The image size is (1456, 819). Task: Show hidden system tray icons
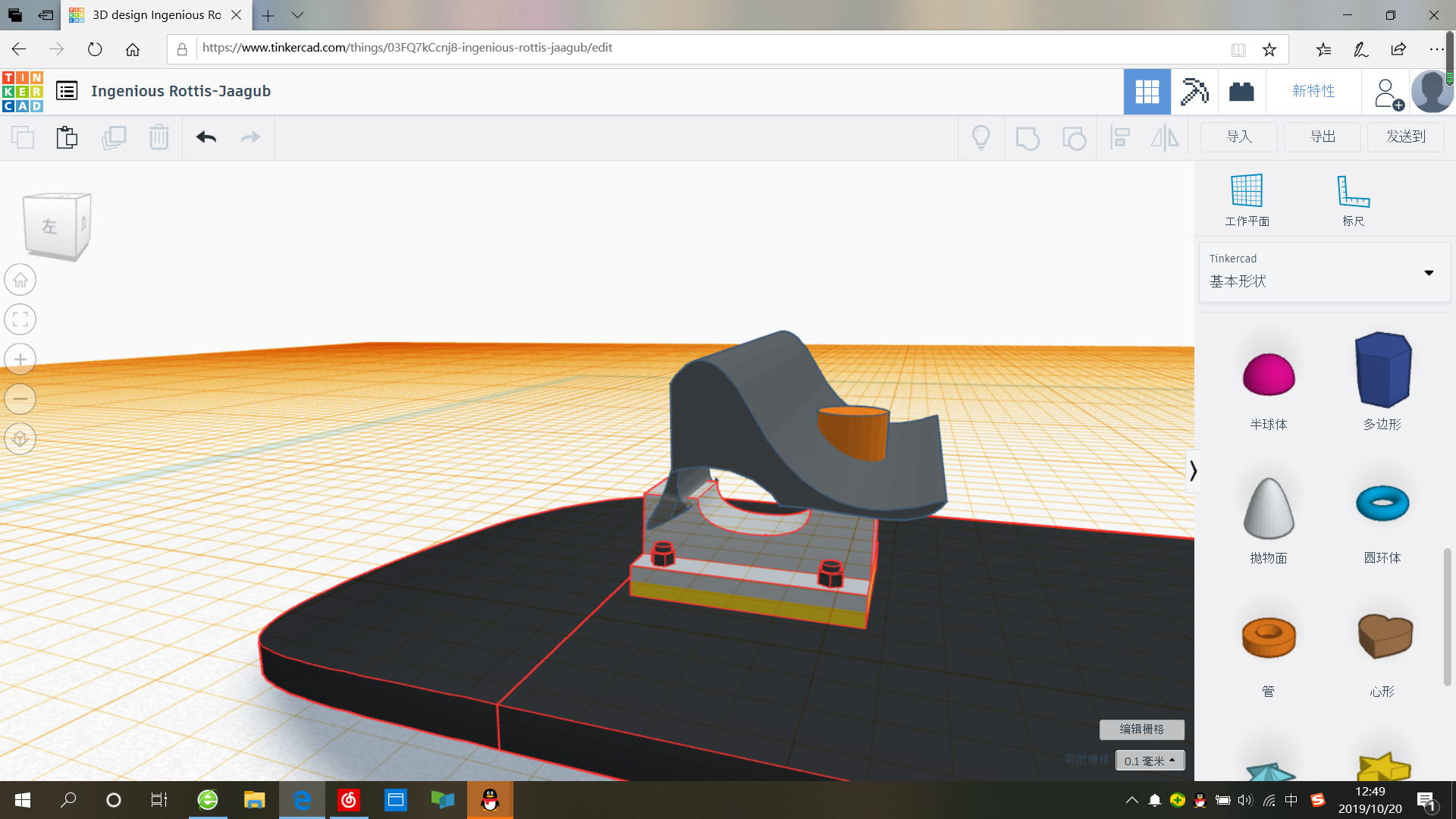tap(1131, 800)
